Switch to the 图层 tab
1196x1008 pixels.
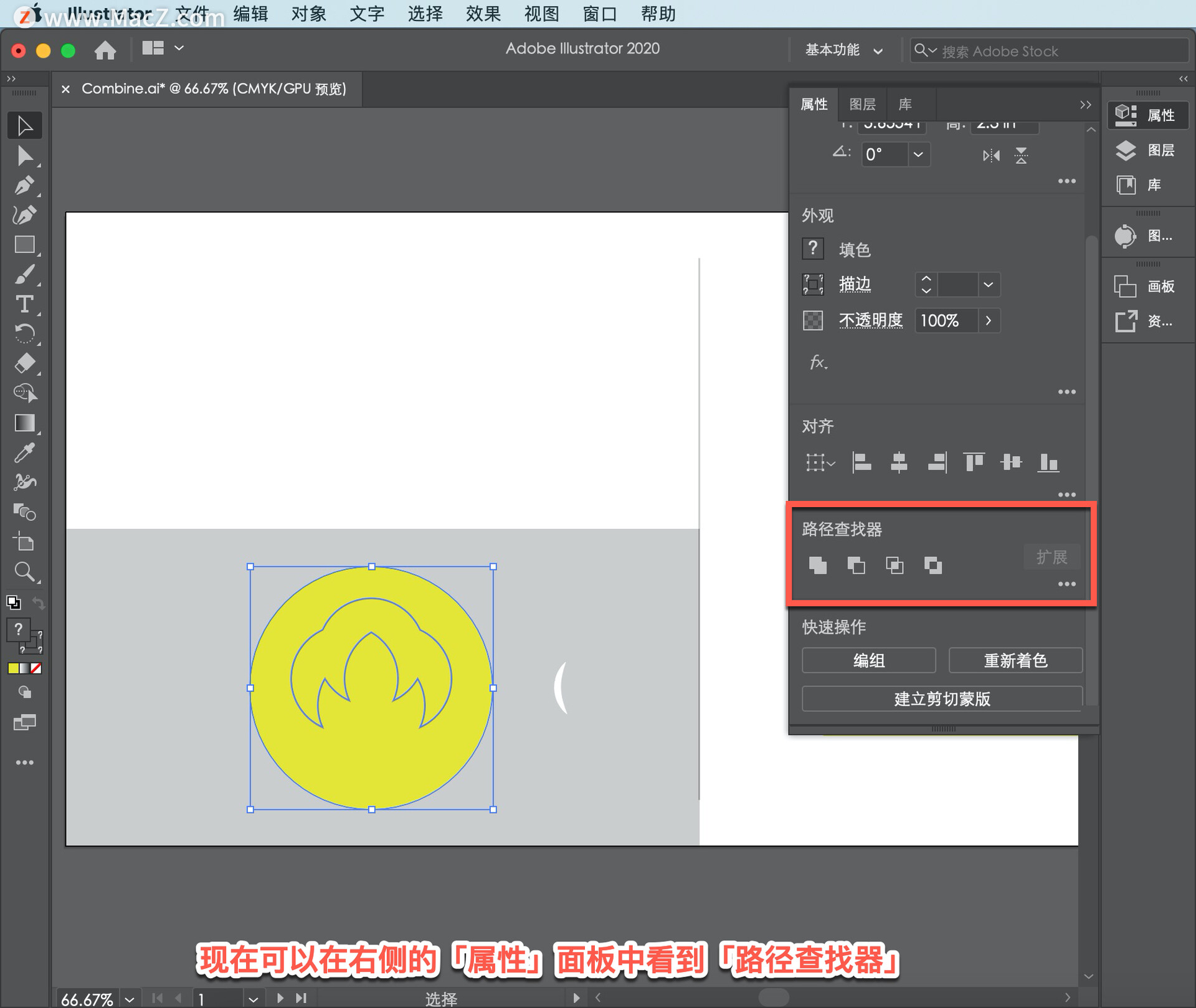click(862, 104)
